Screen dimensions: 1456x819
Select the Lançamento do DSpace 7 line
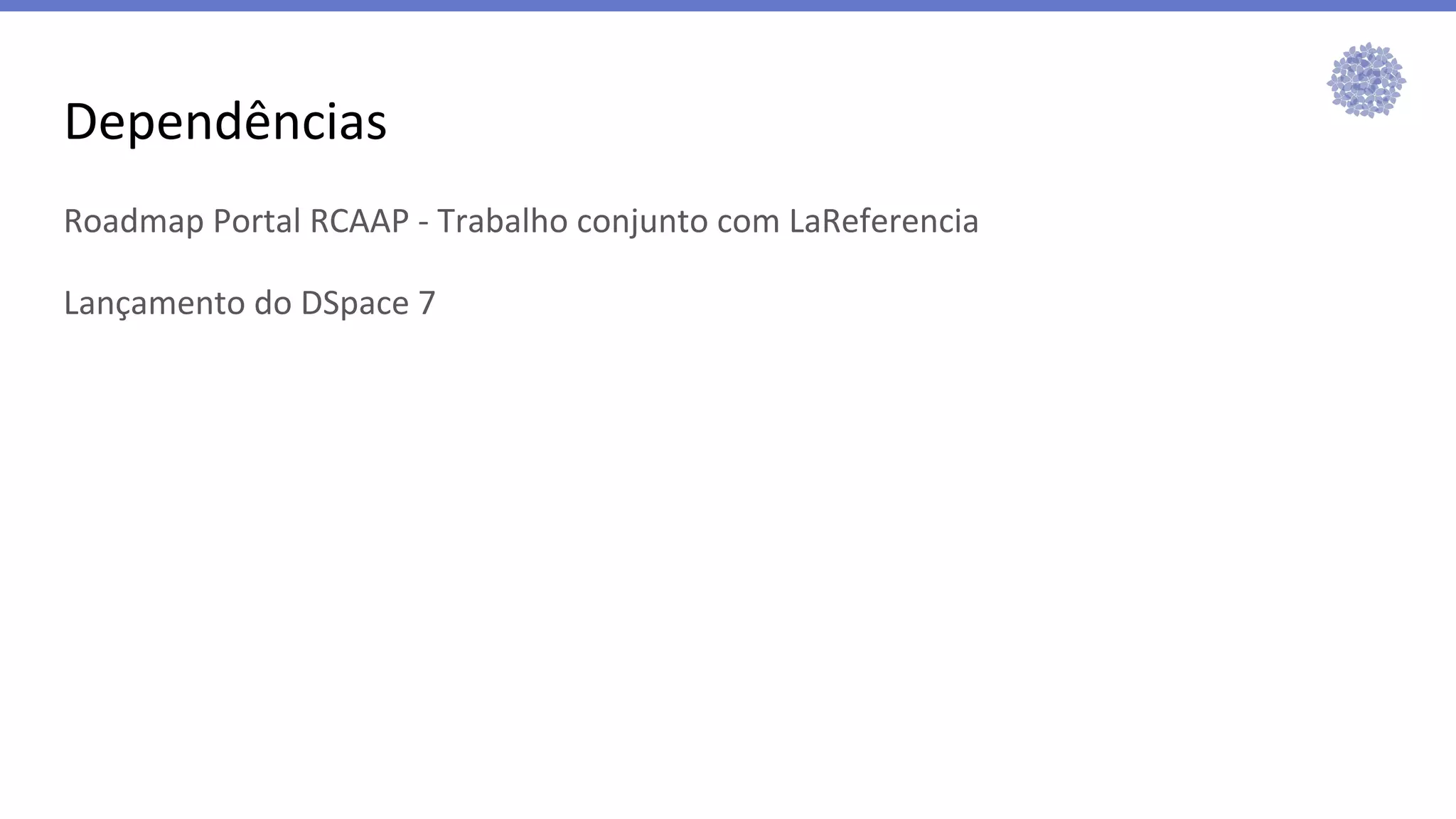point(250,304)
